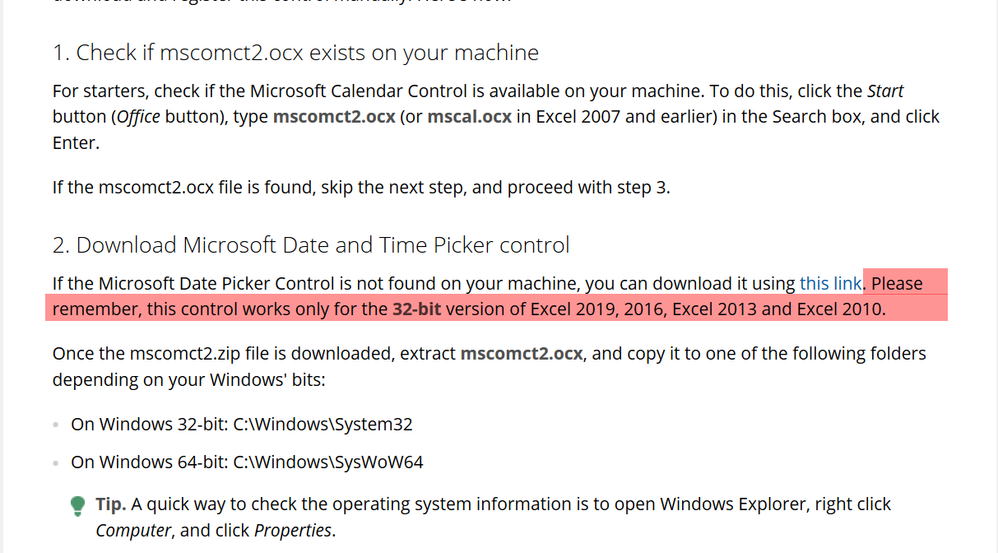Click heading "1. Check if mscomct2.ocx exists"
The height and width of the screenshot is (553, 998).
[x=295, y=52]
